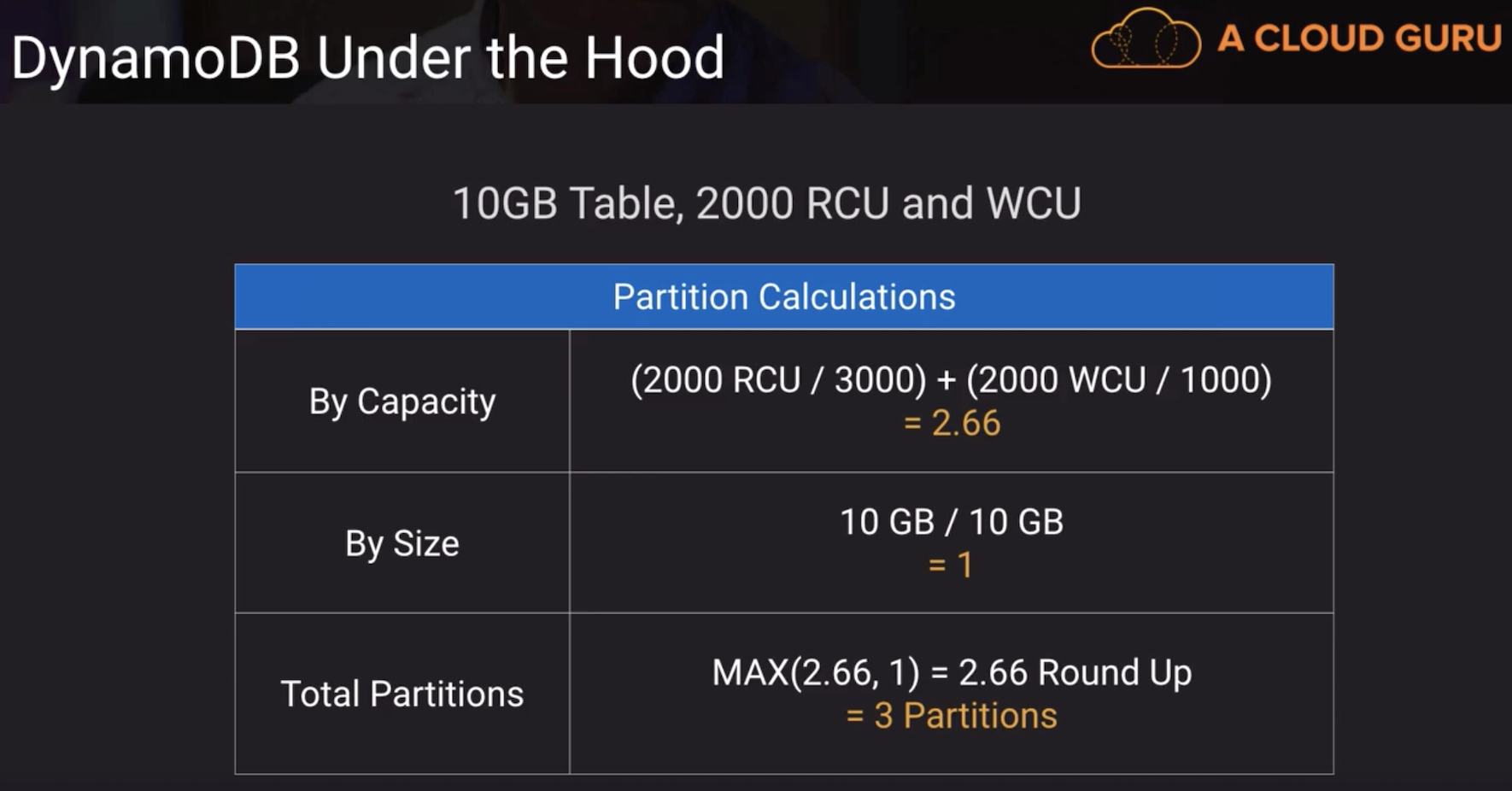Click the orange "= 3 Partitions" result

(951, 717)
